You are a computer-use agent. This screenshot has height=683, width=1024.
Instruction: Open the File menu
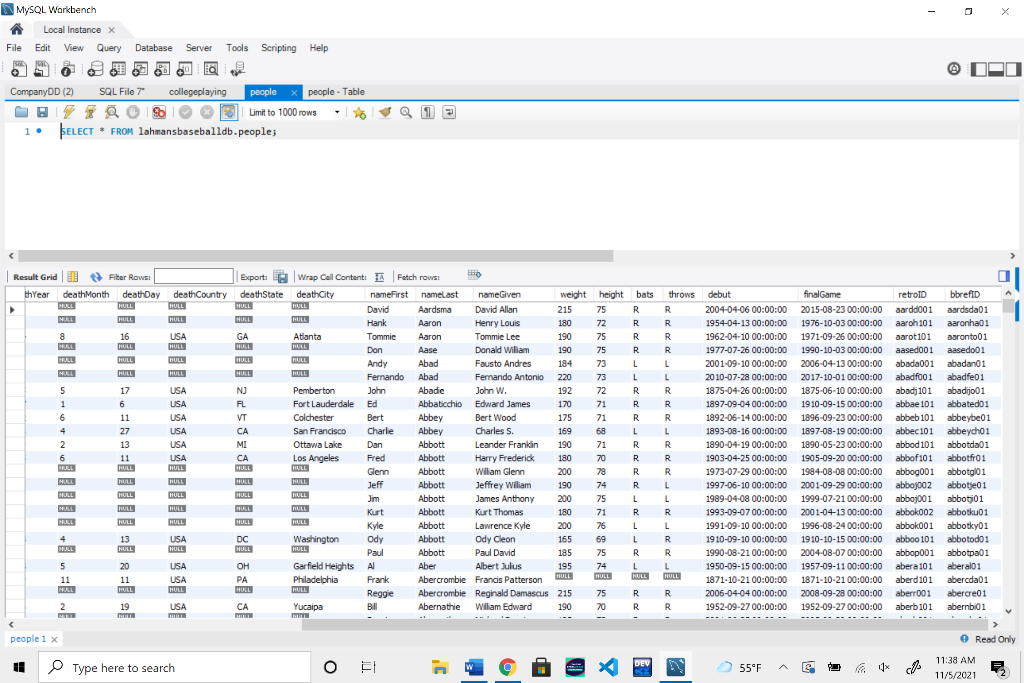click(x=14, y=48)
